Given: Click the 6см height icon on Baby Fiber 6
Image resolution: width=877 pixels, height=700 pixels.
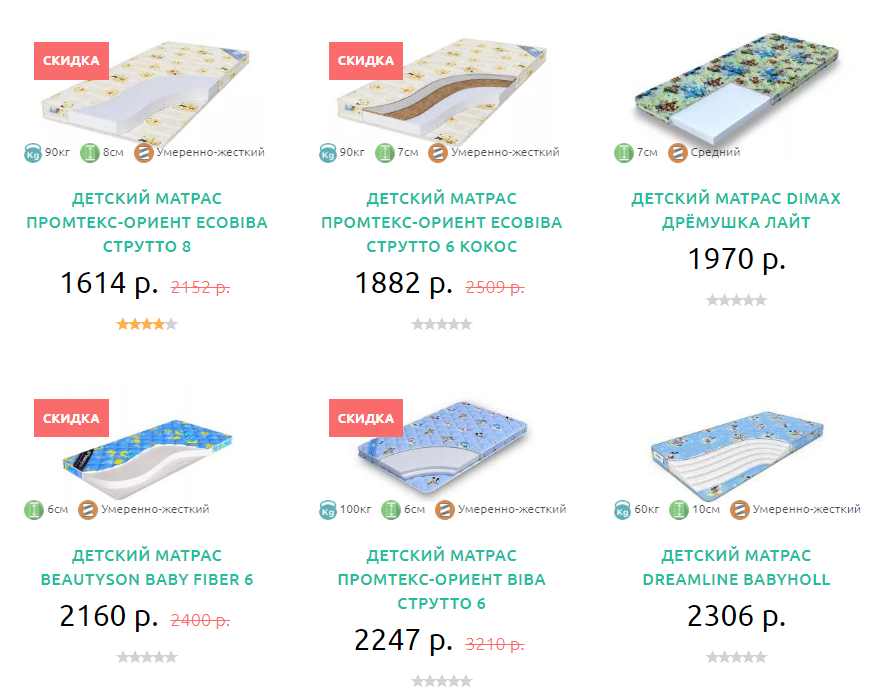Looking at the screenshot, I should click(x=34, y=510).
